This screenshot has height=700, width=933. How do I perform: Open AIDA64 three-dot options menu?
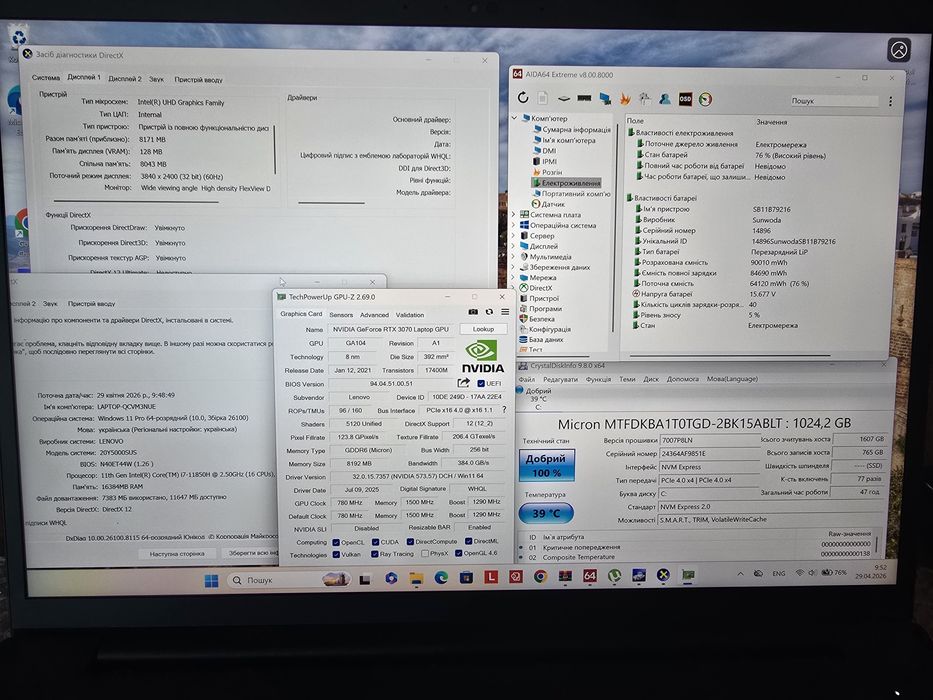pyautogui.click(x=890, y=102)
